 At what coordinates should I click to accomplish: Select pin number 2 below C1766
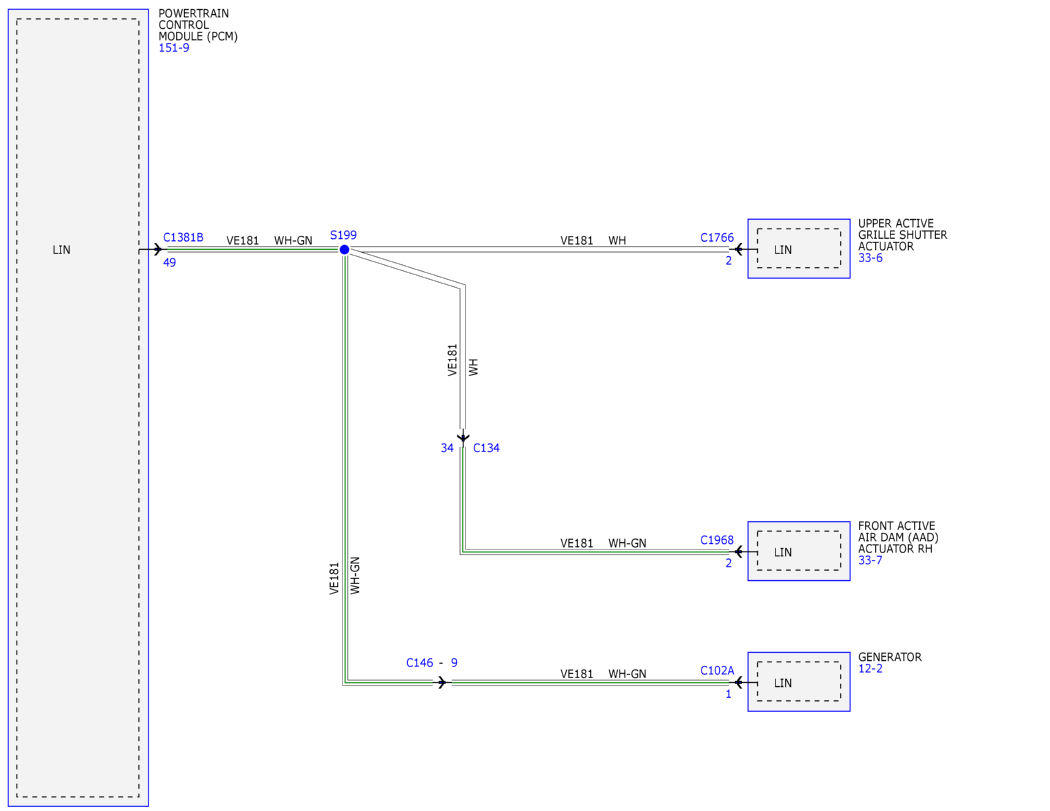729,261
